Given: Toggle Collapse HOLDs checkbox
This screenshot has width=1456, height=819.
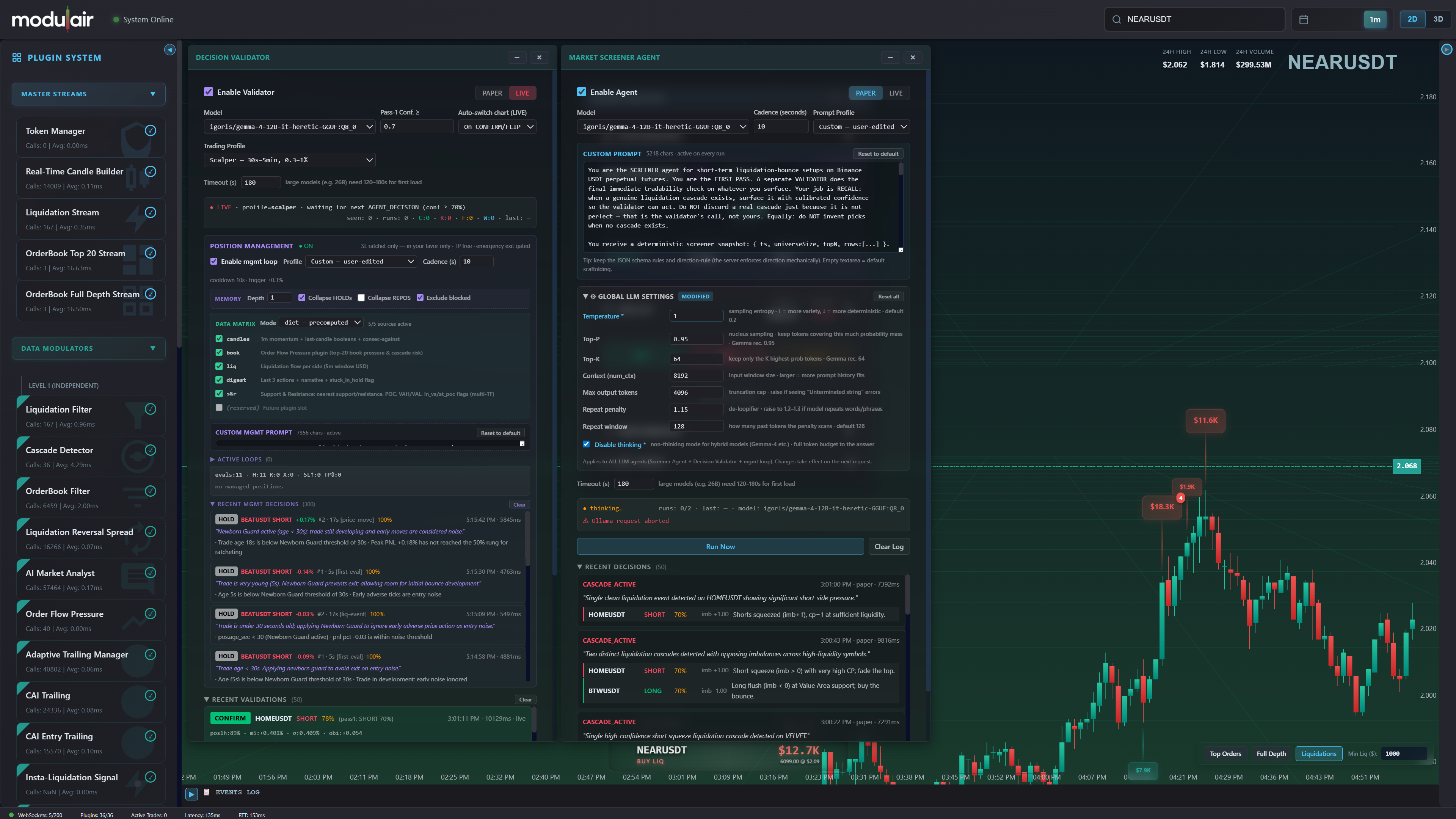Looking at the screenshot, I should coord(302,298).
